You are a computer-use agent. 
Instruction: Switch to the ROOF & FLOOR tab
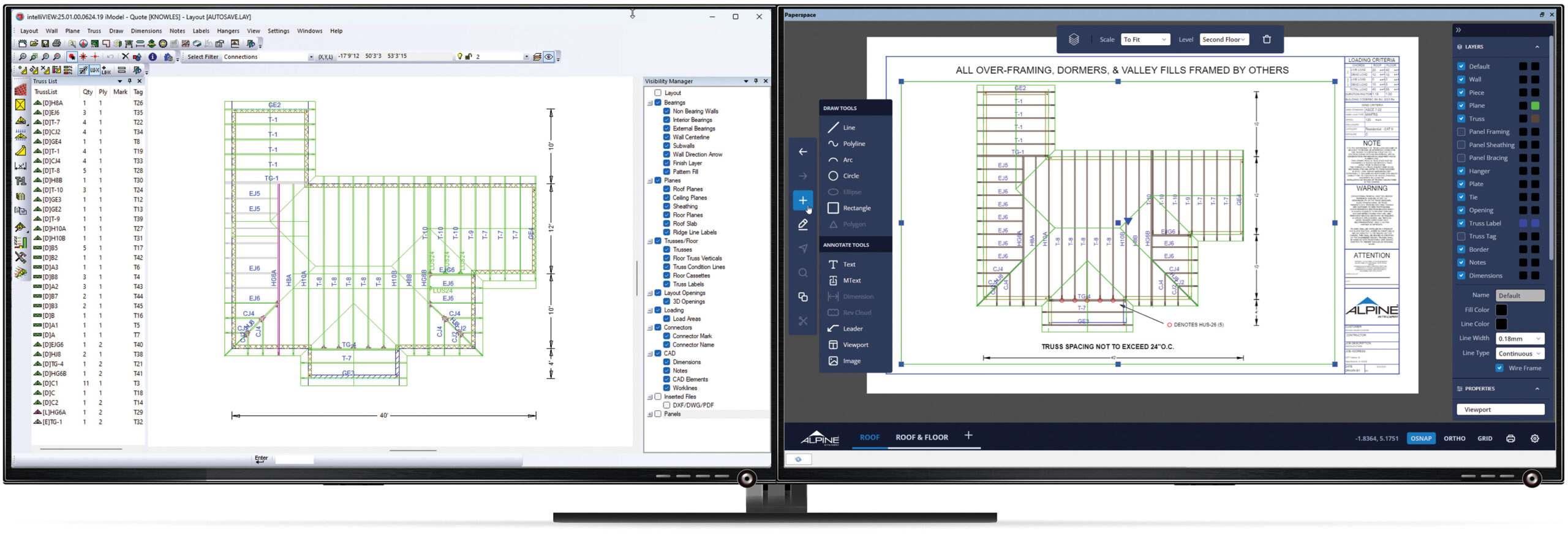click(921, 437)
